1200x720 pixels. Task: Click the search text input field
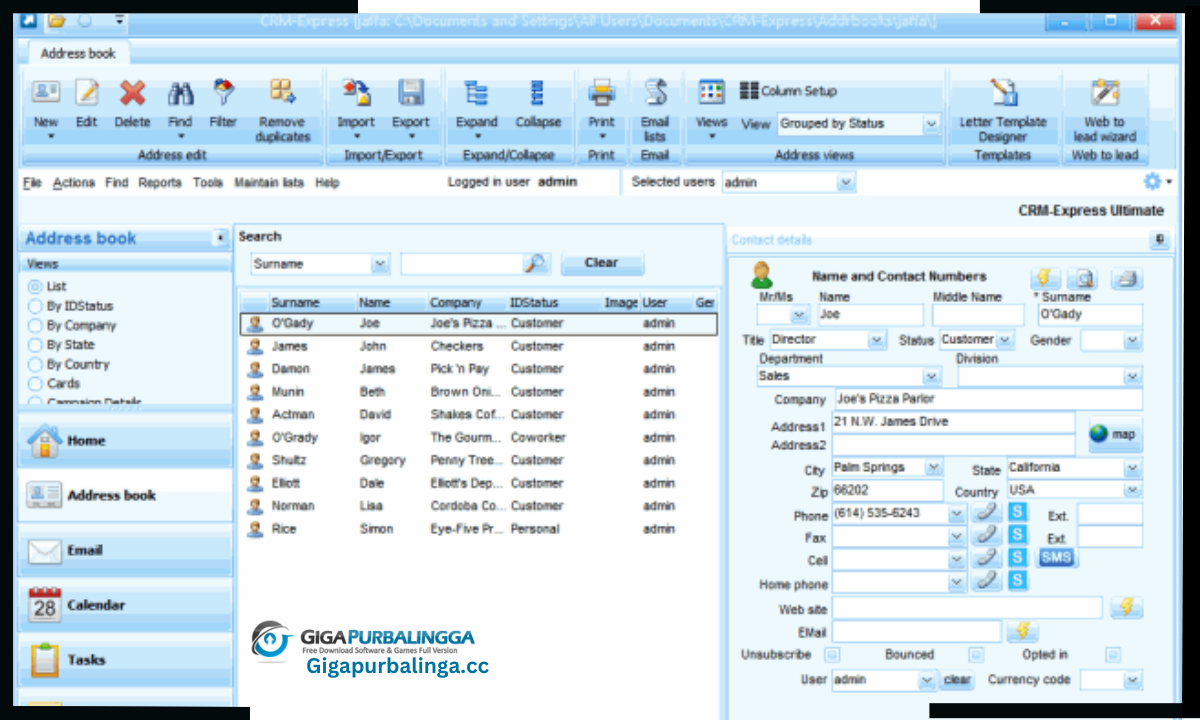click(x=462, y=264)
